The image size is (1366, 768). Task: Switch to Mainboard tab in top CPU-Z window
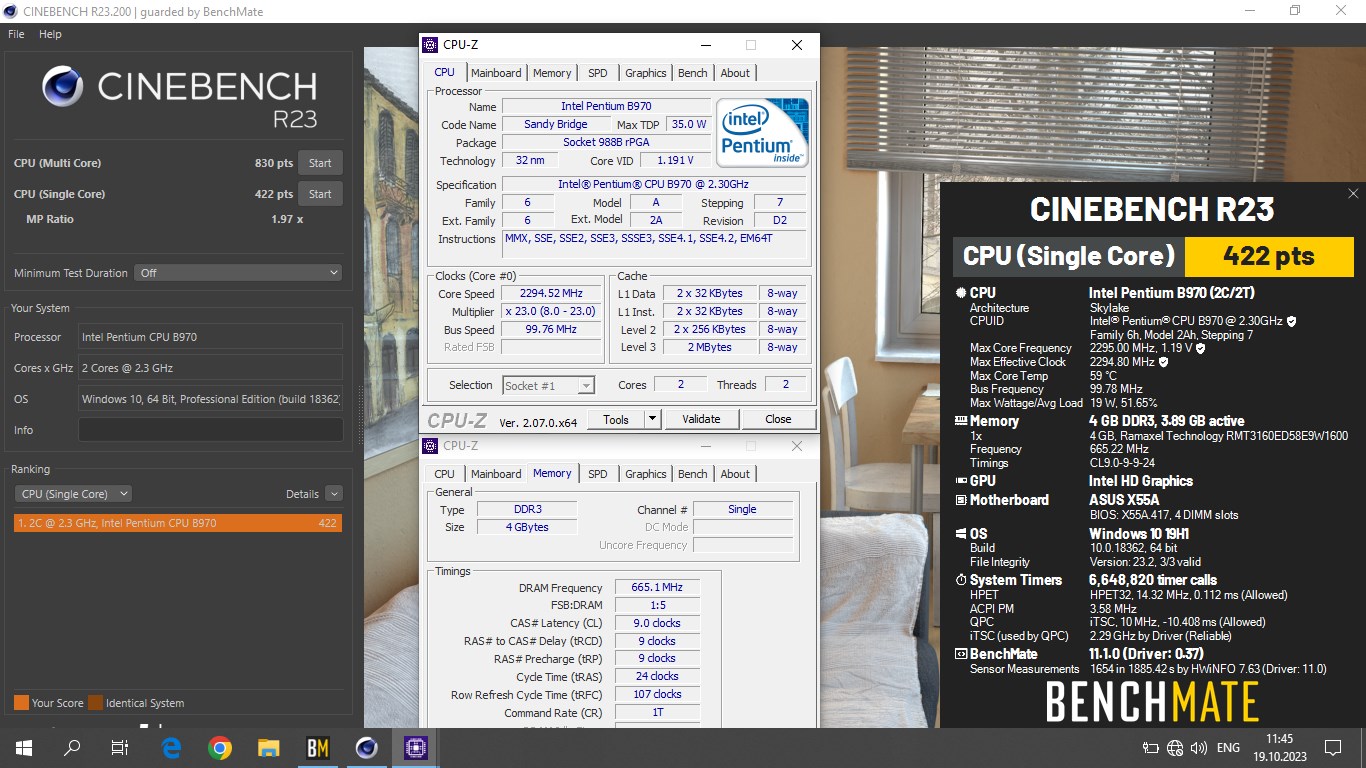pos(496,73)
